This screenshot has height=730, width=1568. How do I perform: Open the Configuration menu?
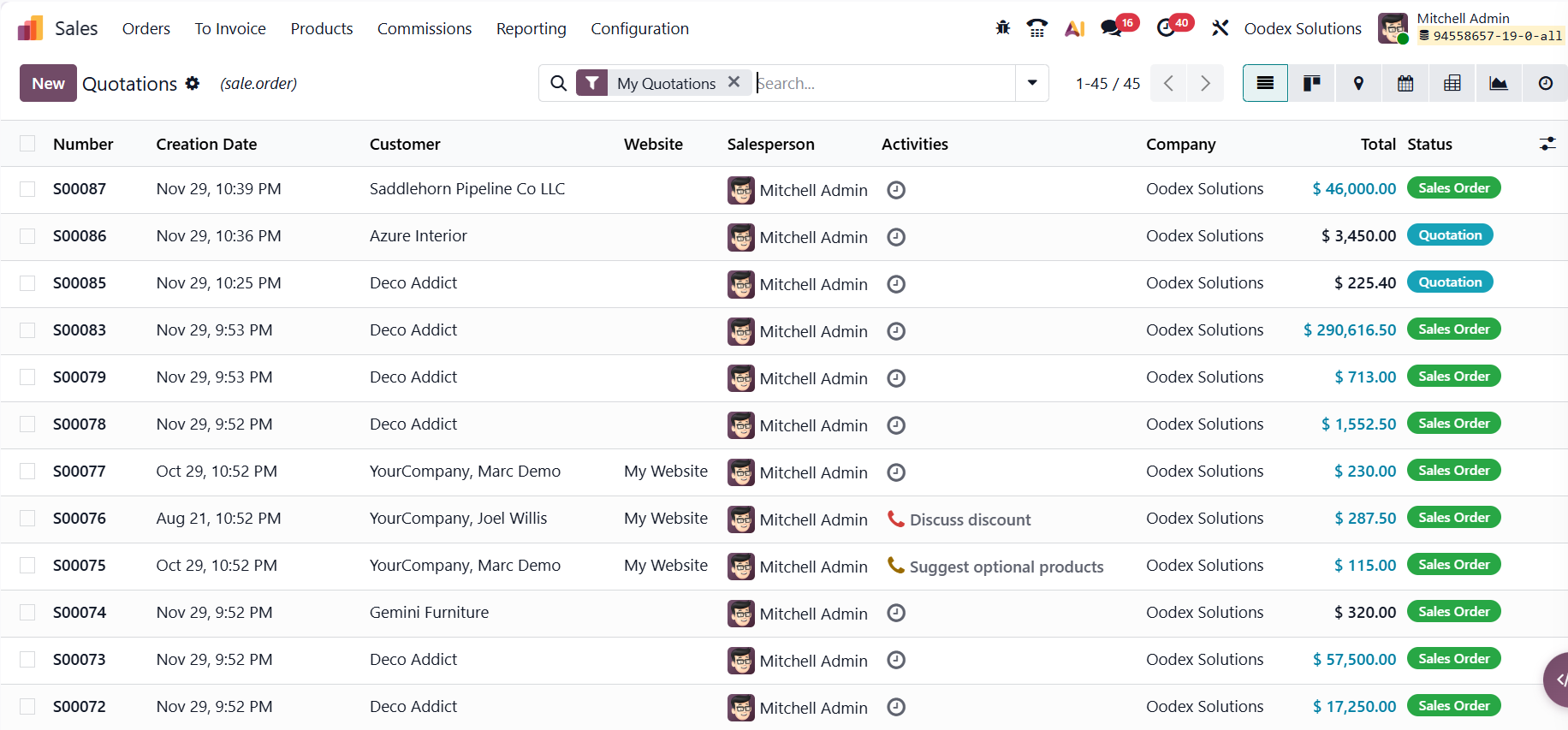point(639,28)
